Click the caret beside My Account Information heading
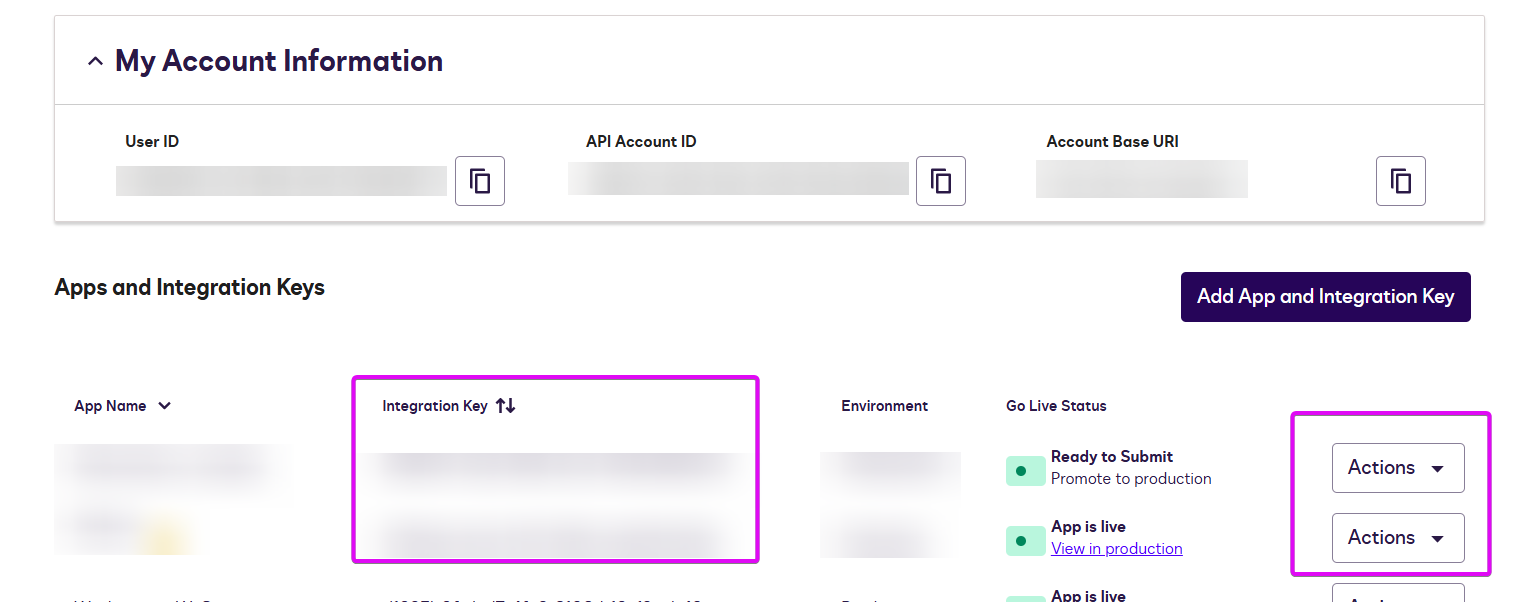Screen dimensions: 1515x602 tap(95, 60)
